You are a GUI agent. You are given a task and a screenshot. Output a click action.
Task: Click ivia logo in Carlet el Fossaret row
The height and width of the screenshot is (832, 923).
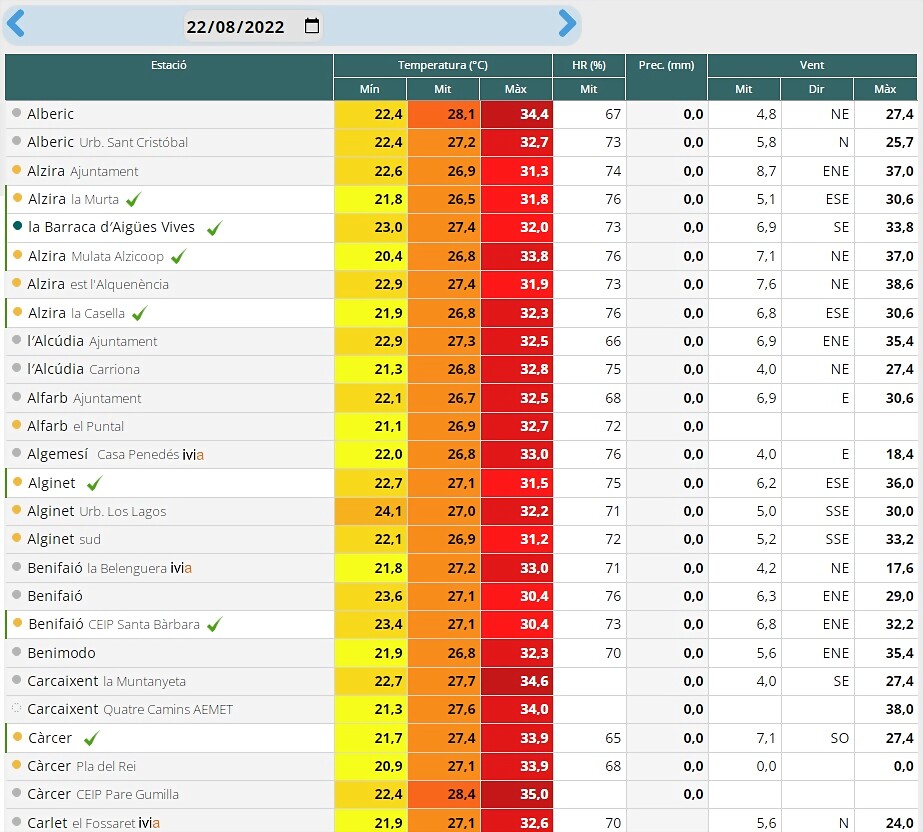click(x=149, y=823)
